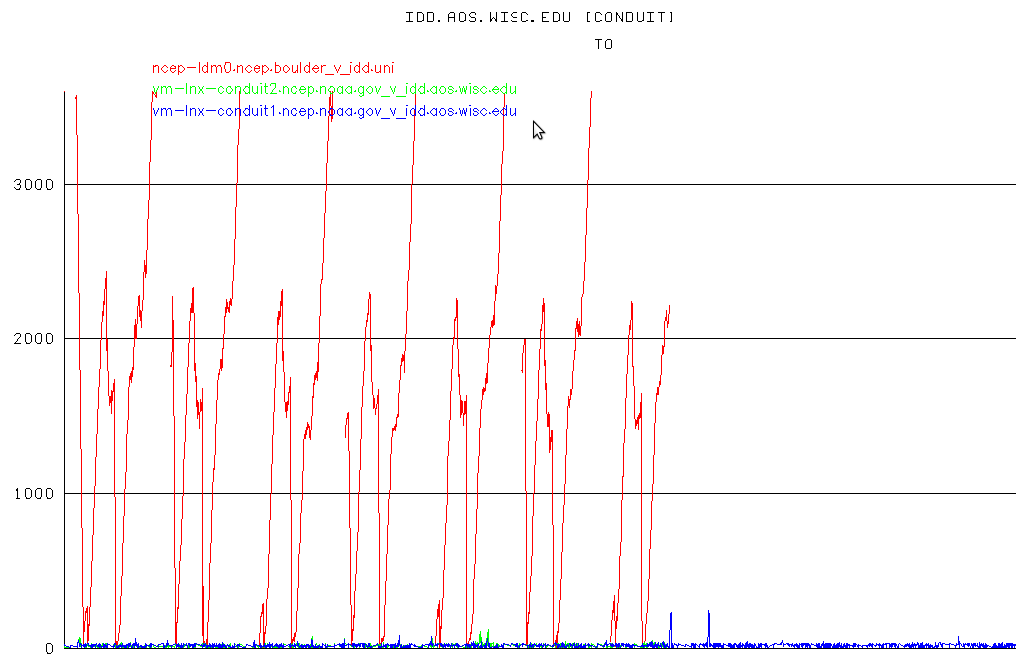Click the first red peak at far left
Screen dimensions: 1034x662
(x=76, y=98)
